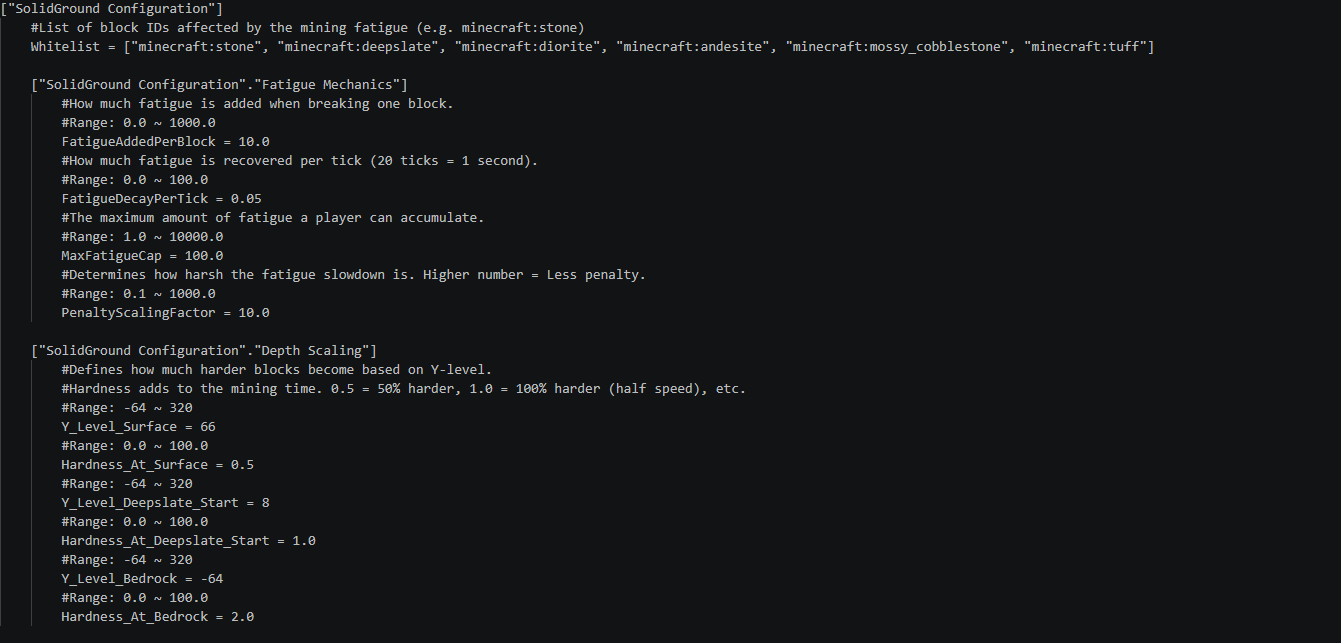The width and height of the screenshot is (1341, 643).
Task: Click the comment about fatigue recovered per tick
Action: [x=300, y=161]
